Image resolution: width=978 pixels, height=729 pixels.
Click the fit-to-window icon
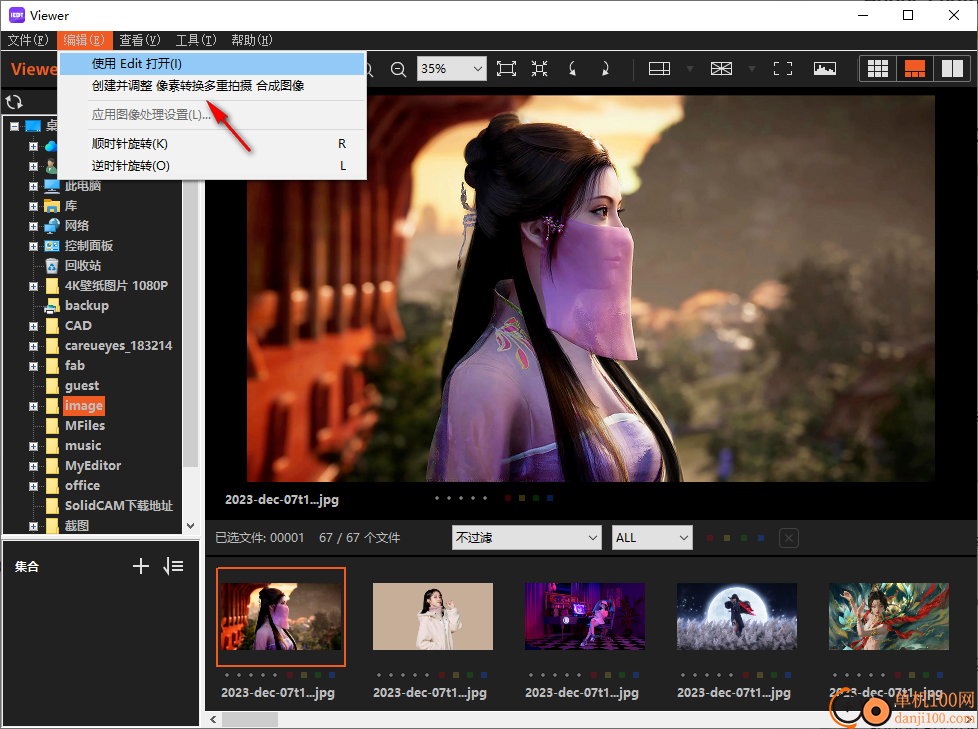click(506, 69)
